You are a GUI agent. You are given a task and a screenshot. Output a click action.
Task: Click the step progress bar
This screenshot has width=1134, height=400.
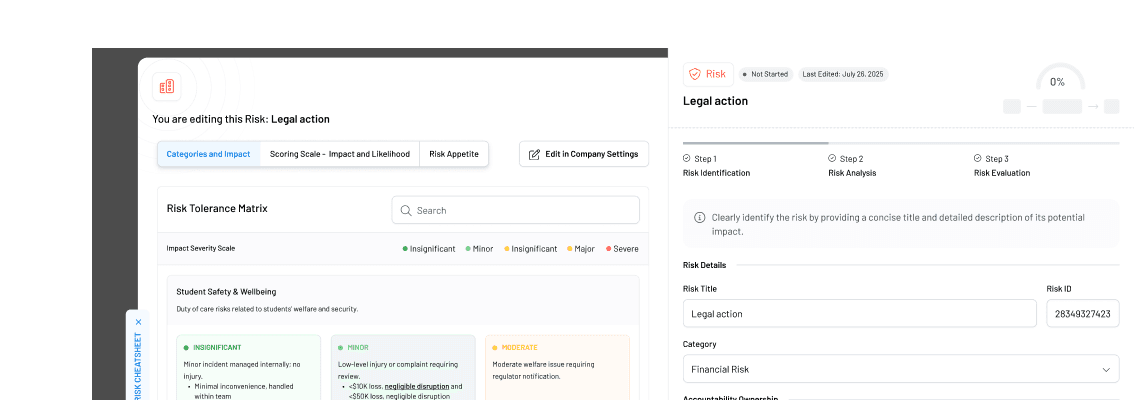coord(901,143)
